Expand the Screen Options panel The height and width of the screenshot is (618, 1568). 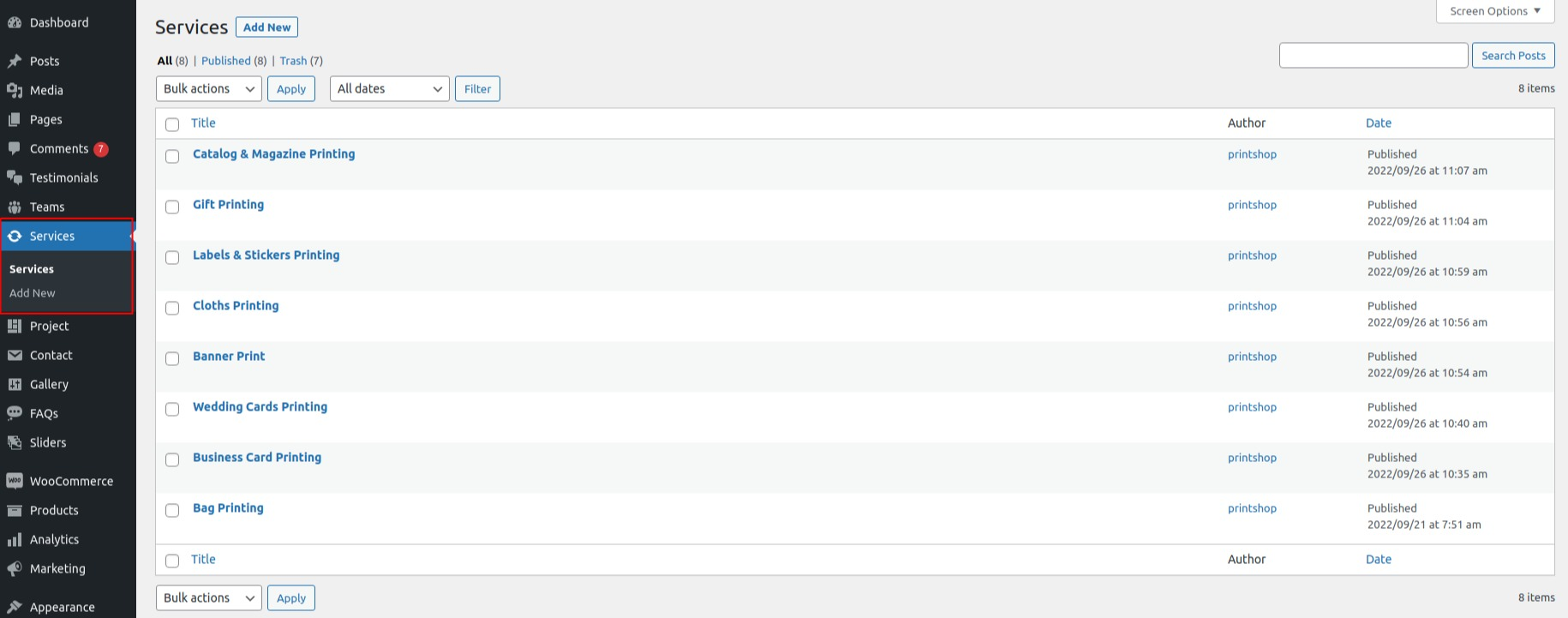1495,11
